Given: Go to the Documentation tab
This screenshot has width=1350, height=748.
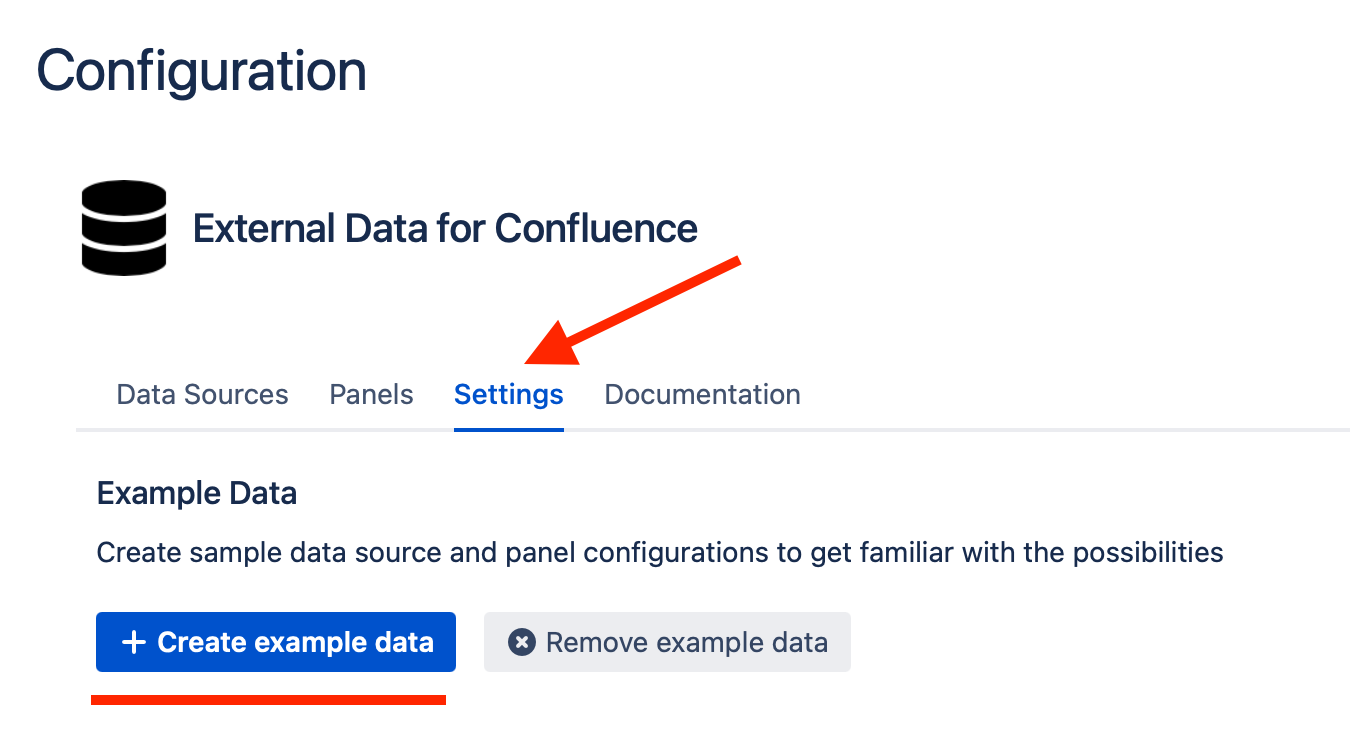Looking at the screenshot, I should click(702, 395).
